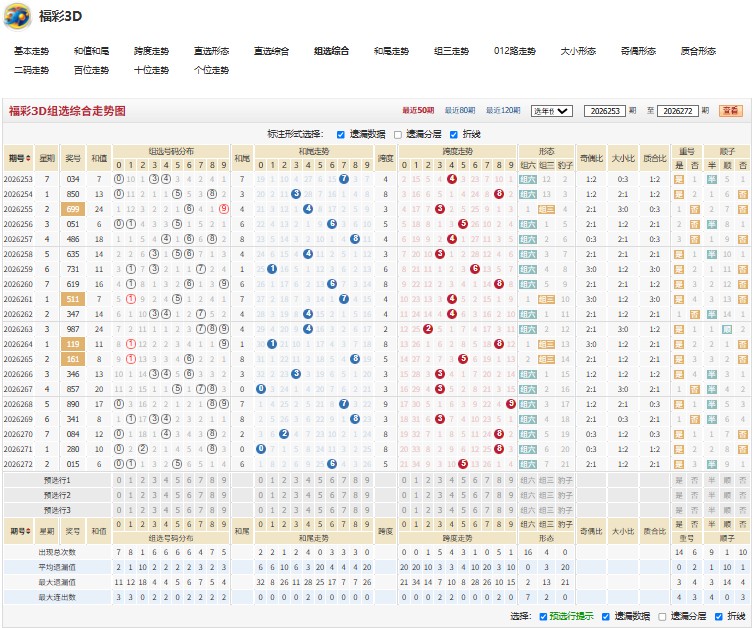Open 直选综合 tab
Image resolution: width=753 pixels, height=628 pixels.
(271, 51)
